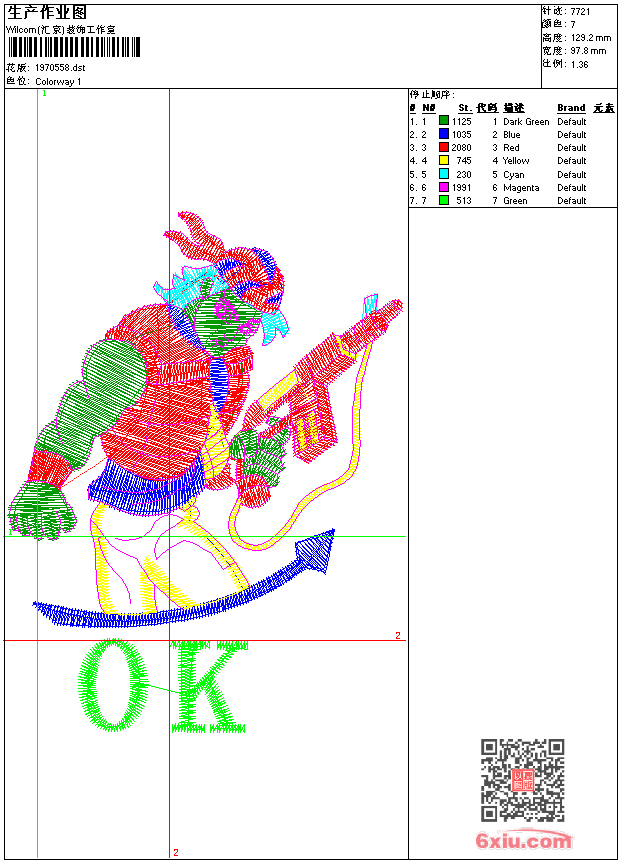Click the stitch count 2080
Image resolution: width=620 pixels, height=860 pixels.
461,148
